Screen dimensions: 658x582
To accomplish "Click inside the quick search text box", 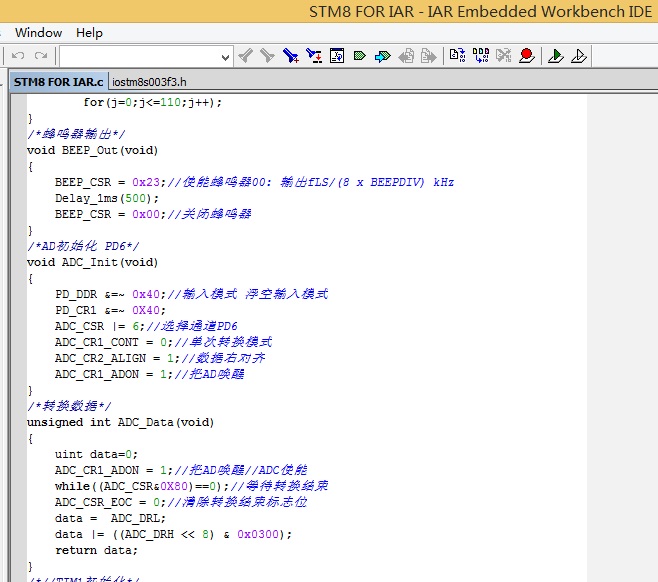I will point(139,56).
